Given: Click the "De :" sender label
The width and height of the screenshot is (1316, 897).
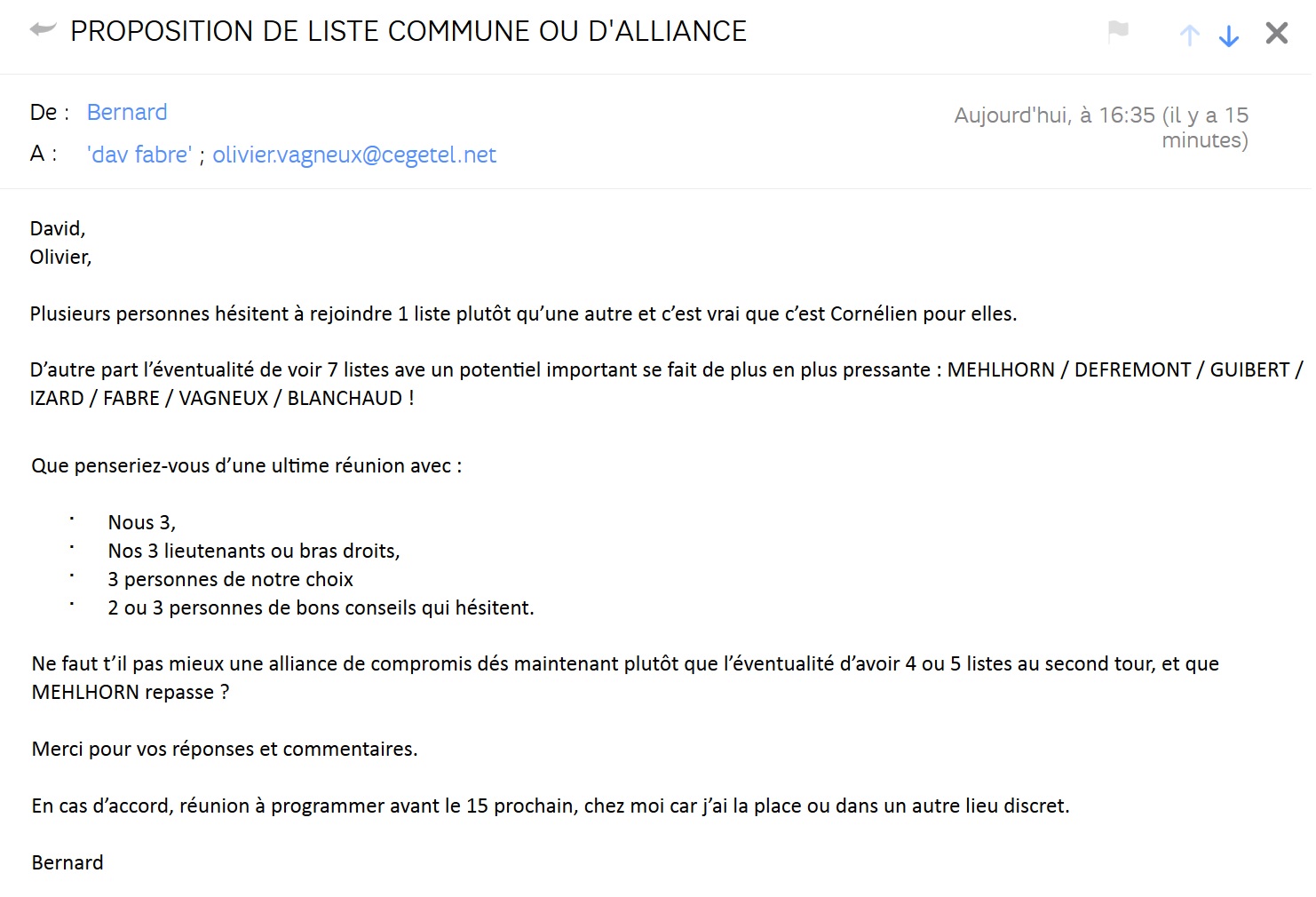Looking at the screenshot, I should point(49,112).
